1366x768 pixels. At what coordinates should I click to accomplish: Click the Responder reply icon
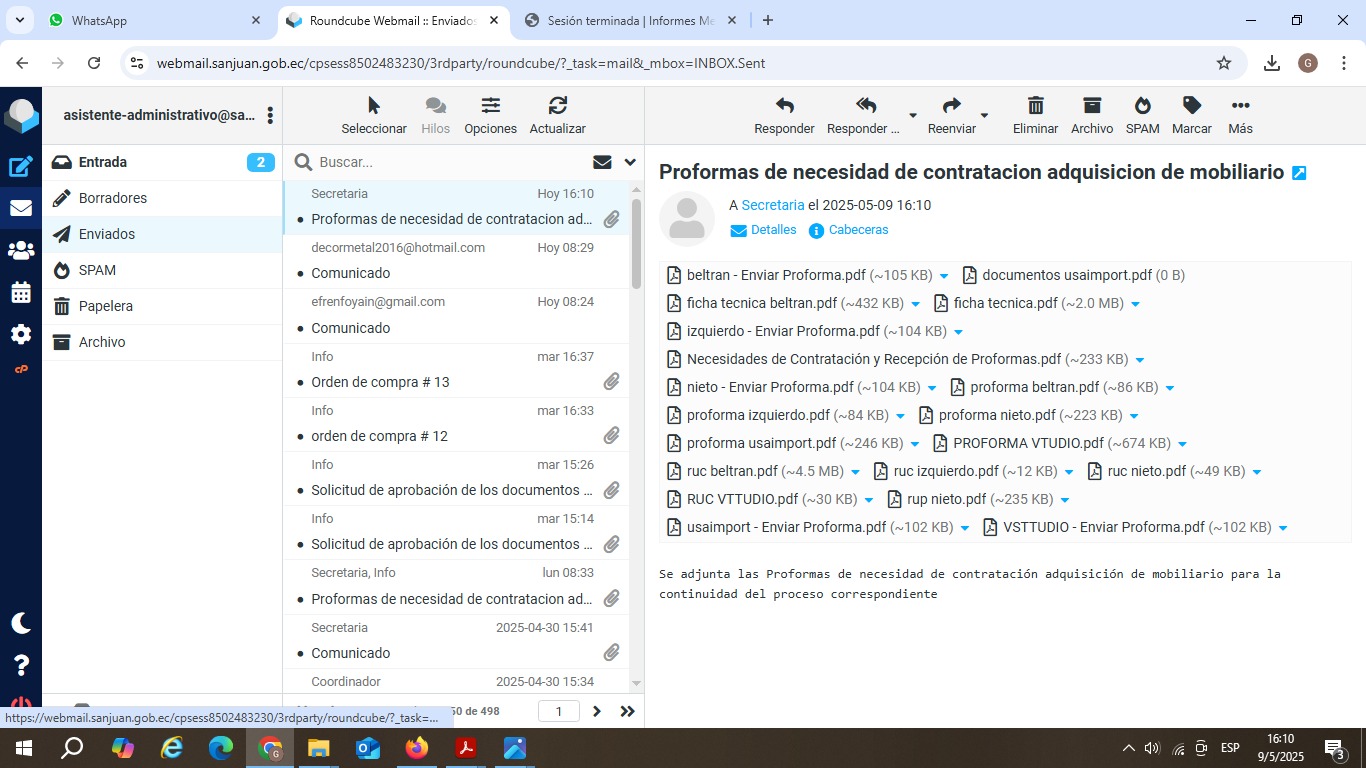click(784, 106)
